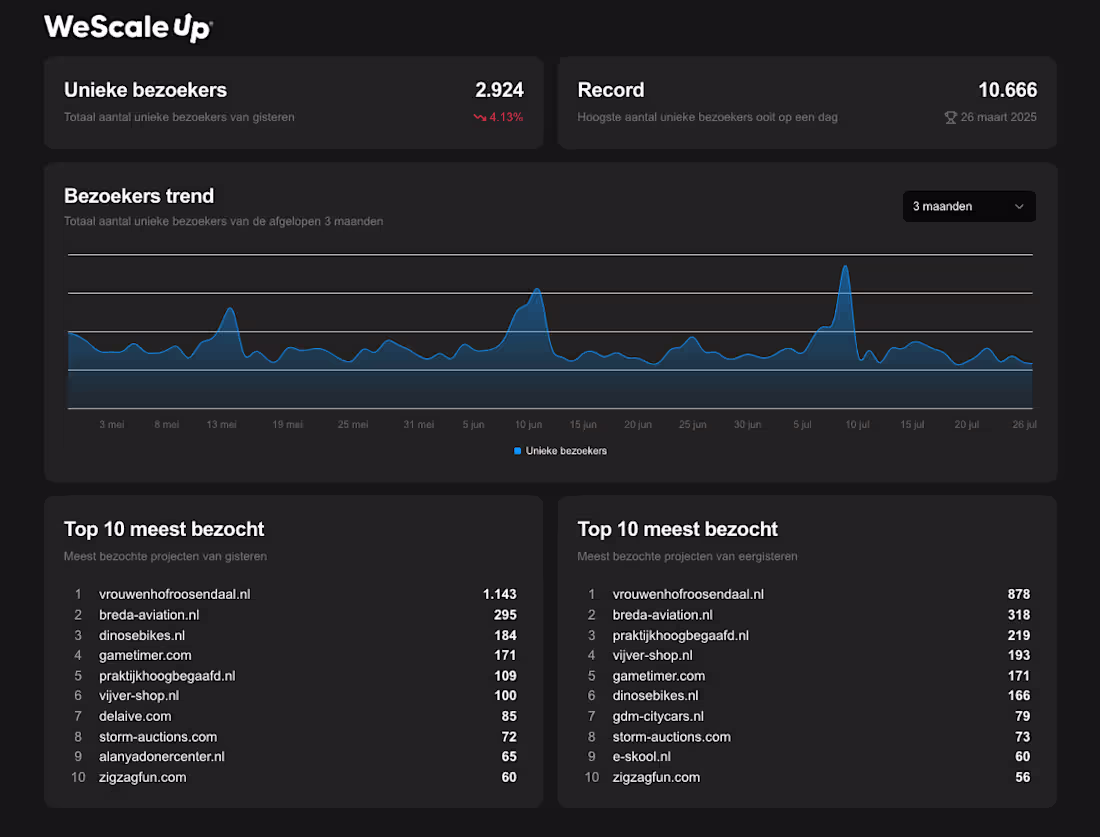The image size is (1100, 837).
Task: Open the 3 maanden time range dropdown
Action: 968,206
